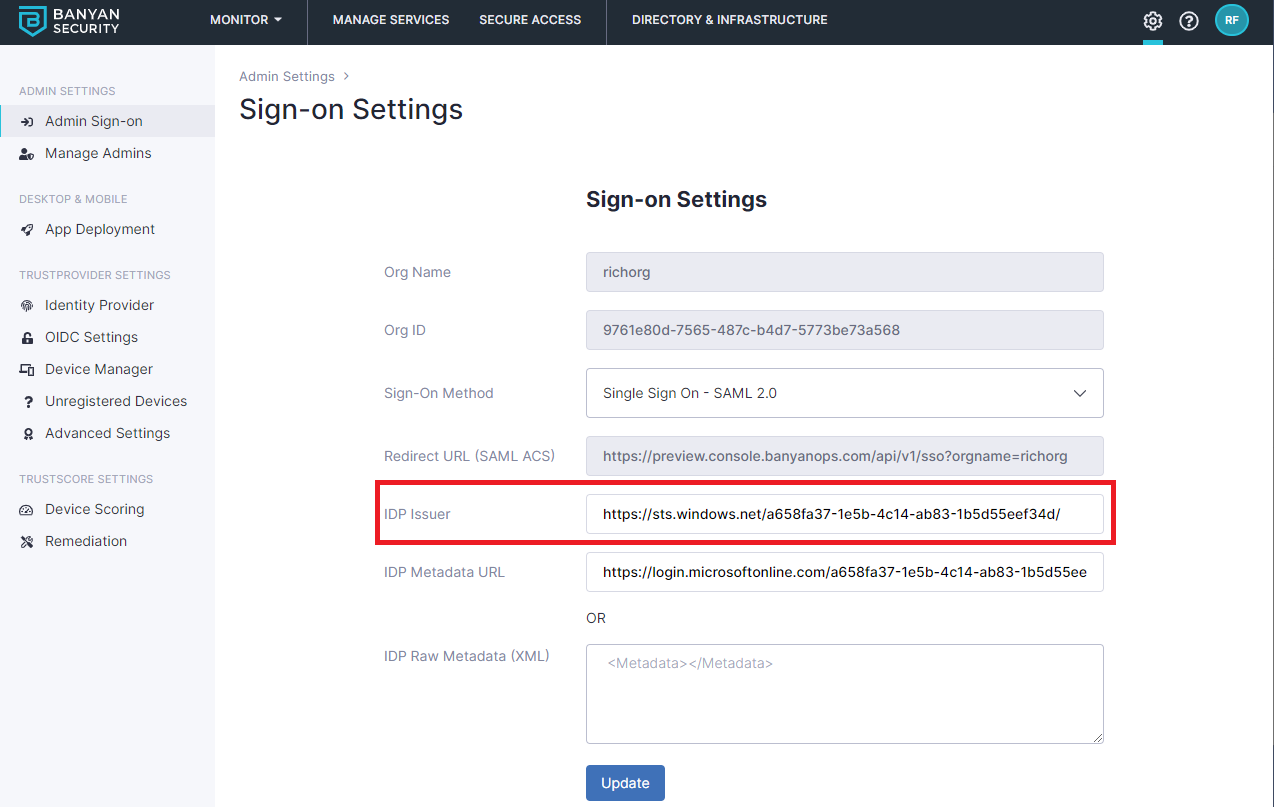Click the Device Scoring gauge icon
Screen dimensions: 1274x807
(x=27, y=509)
